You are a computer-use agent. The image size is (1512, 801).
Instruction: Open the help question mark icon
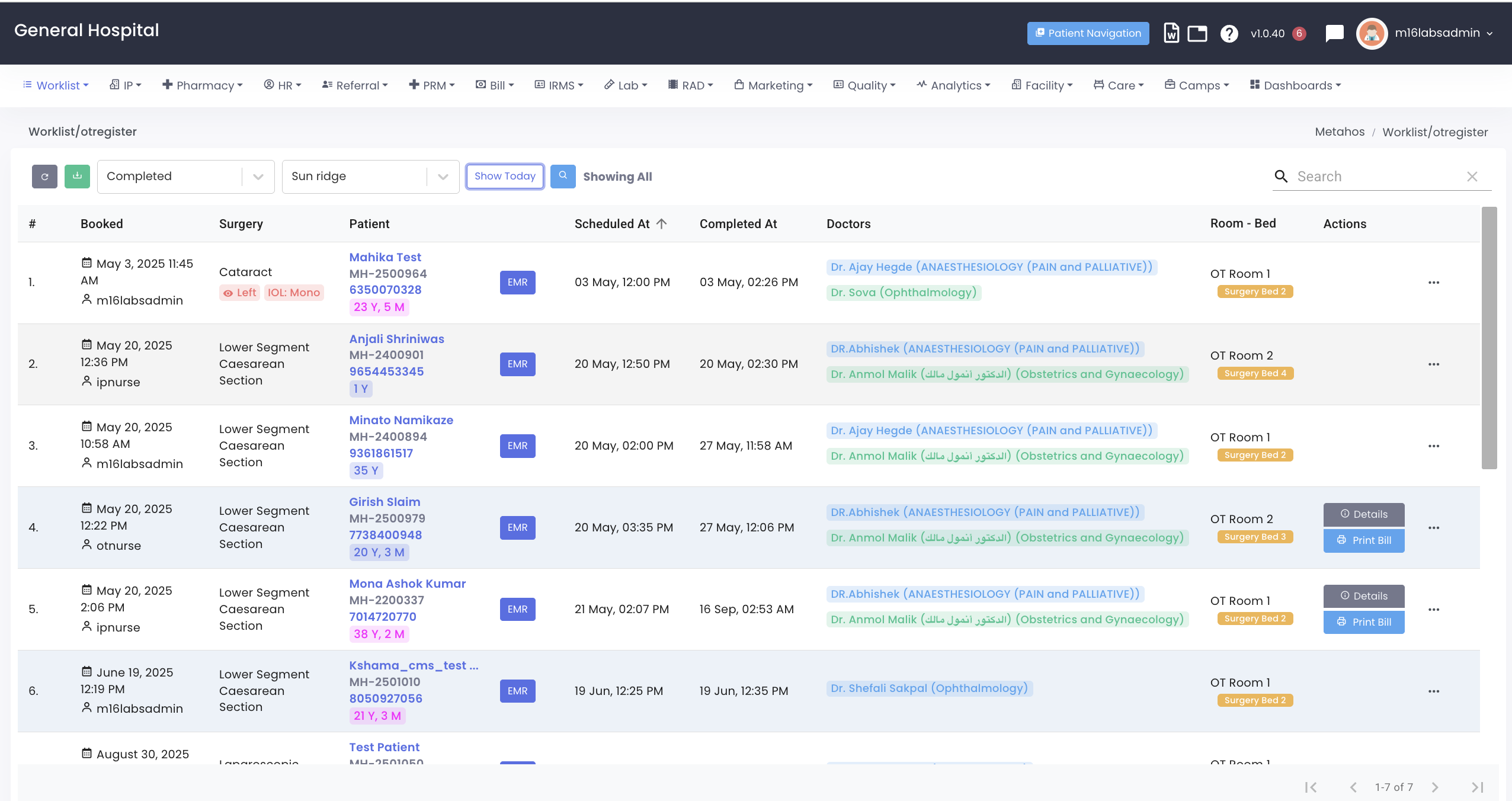1229,33
